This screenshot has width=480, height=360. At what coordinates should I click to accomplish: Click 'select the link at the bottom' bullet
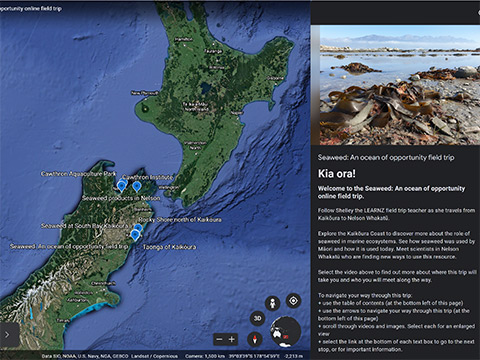396,345
